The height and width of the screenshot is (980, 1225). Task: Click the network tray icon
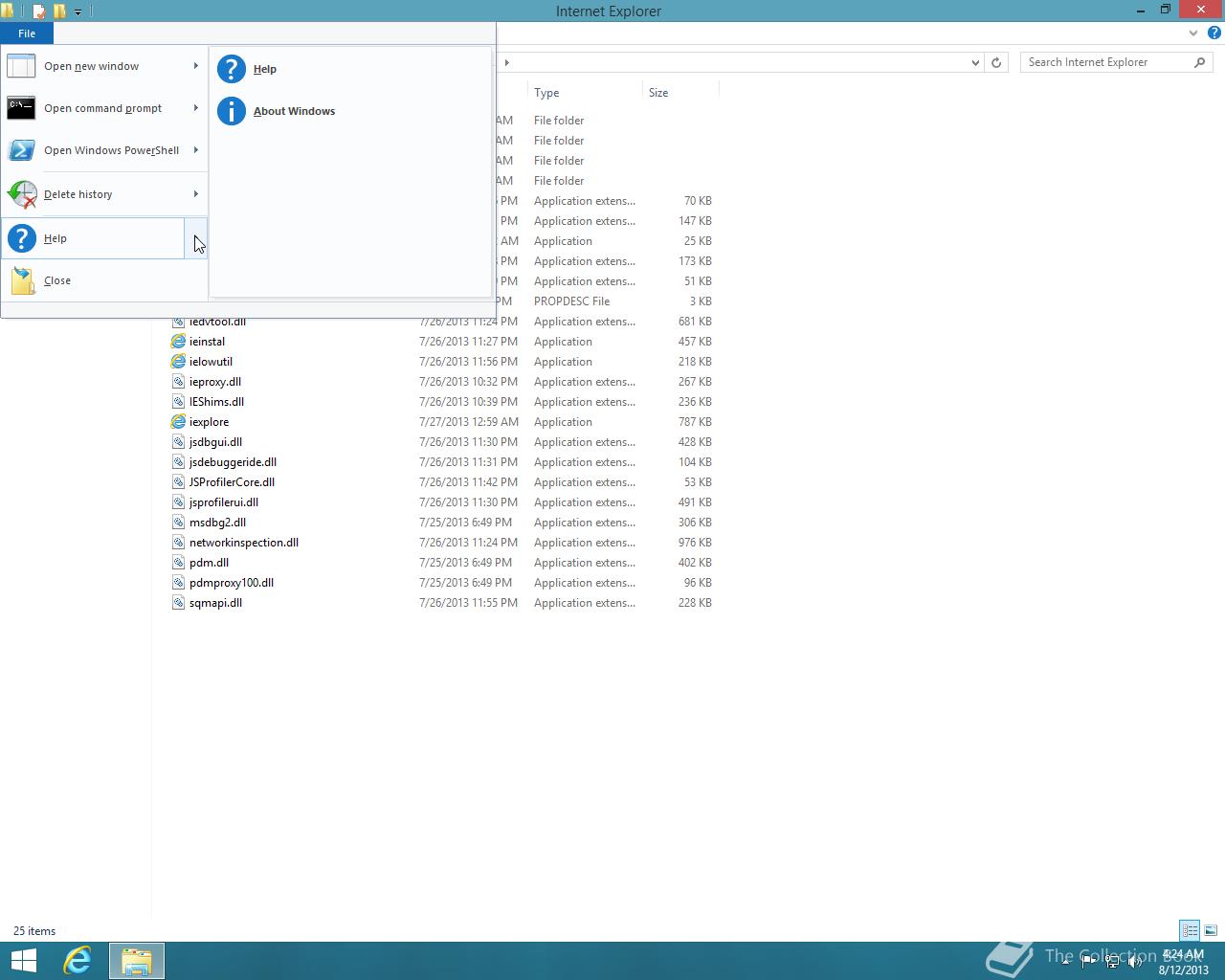[1112, 962]
